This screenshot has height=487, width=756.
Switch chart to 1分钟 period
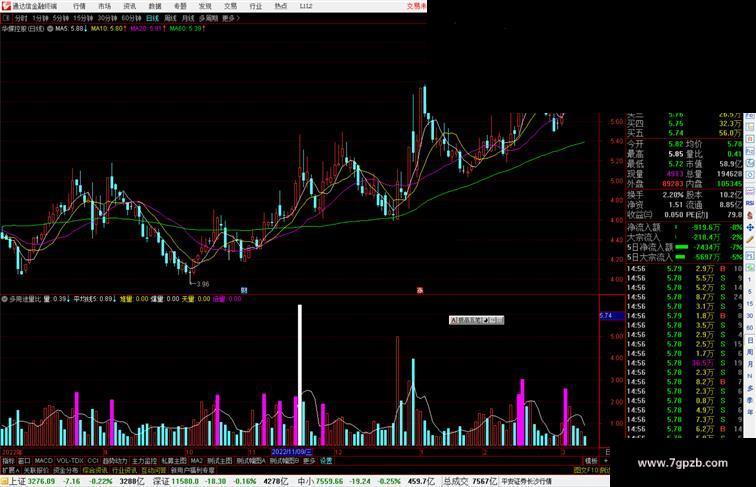click(40, 18)
